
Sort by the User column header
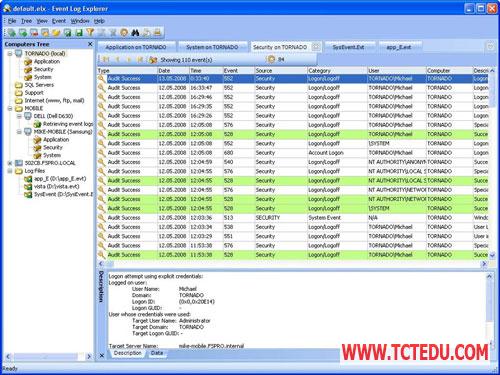click(x=397, y=71)
